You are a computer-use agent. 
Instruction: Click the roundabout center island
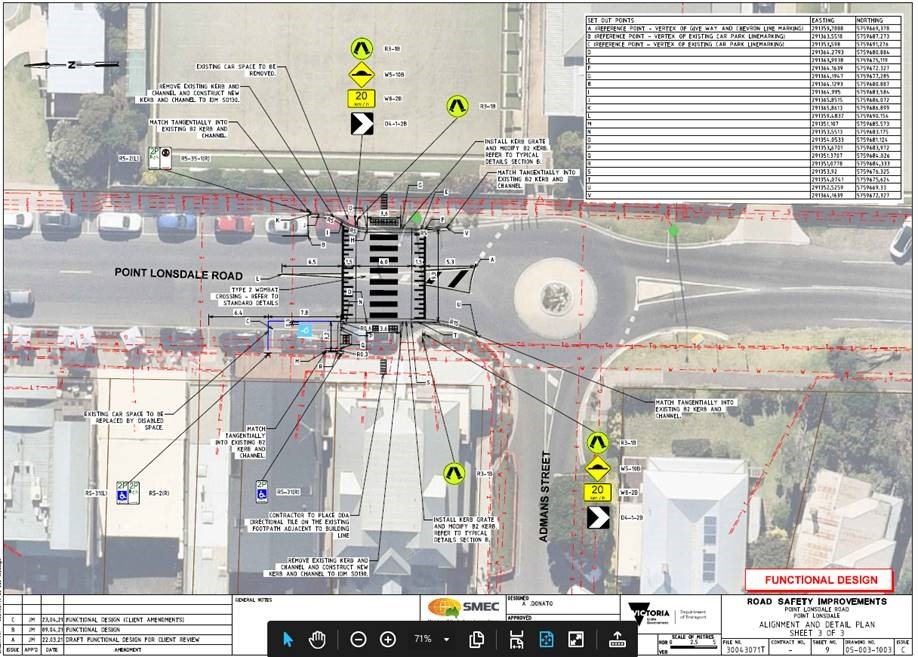pyautogui.click(x=554, y=296)
